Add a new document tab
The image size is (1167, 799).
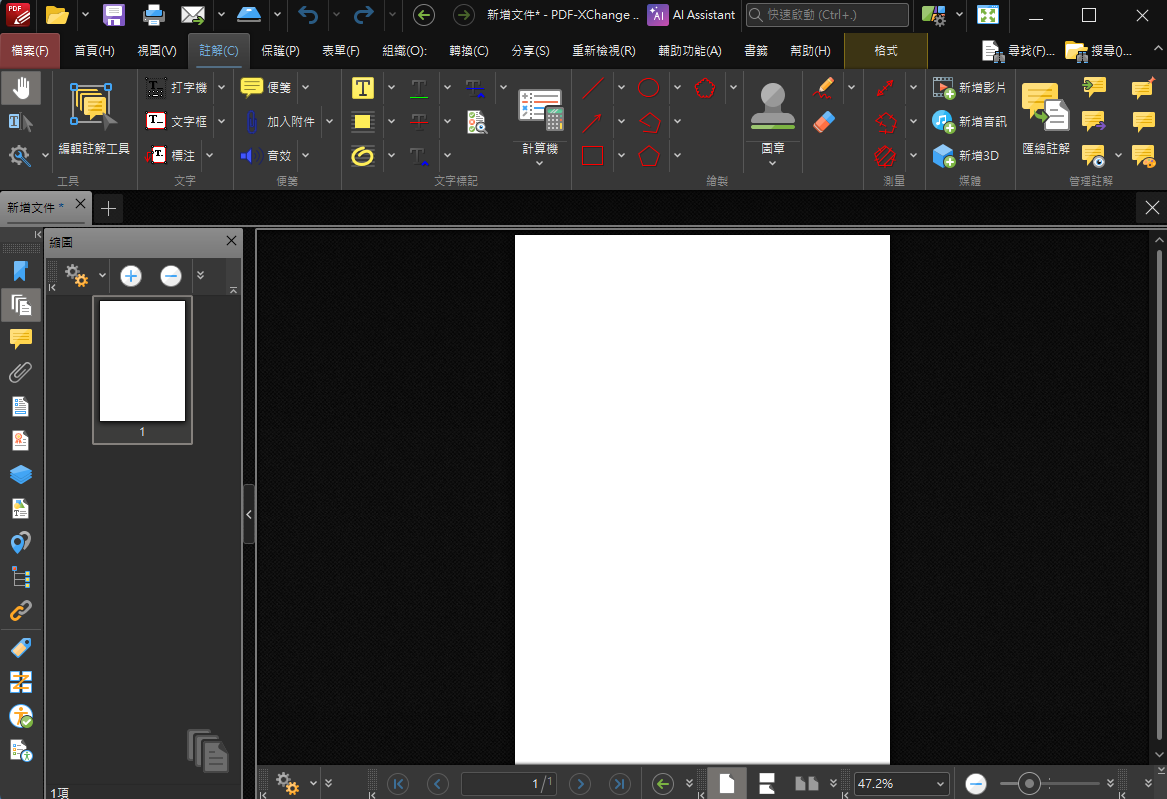click(109, 209)
